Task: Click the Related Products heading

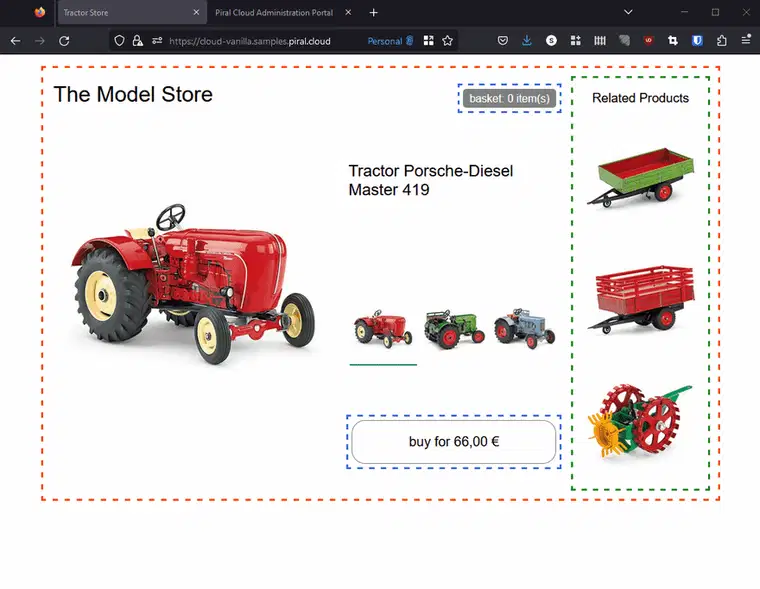Action: click(640, 98)
